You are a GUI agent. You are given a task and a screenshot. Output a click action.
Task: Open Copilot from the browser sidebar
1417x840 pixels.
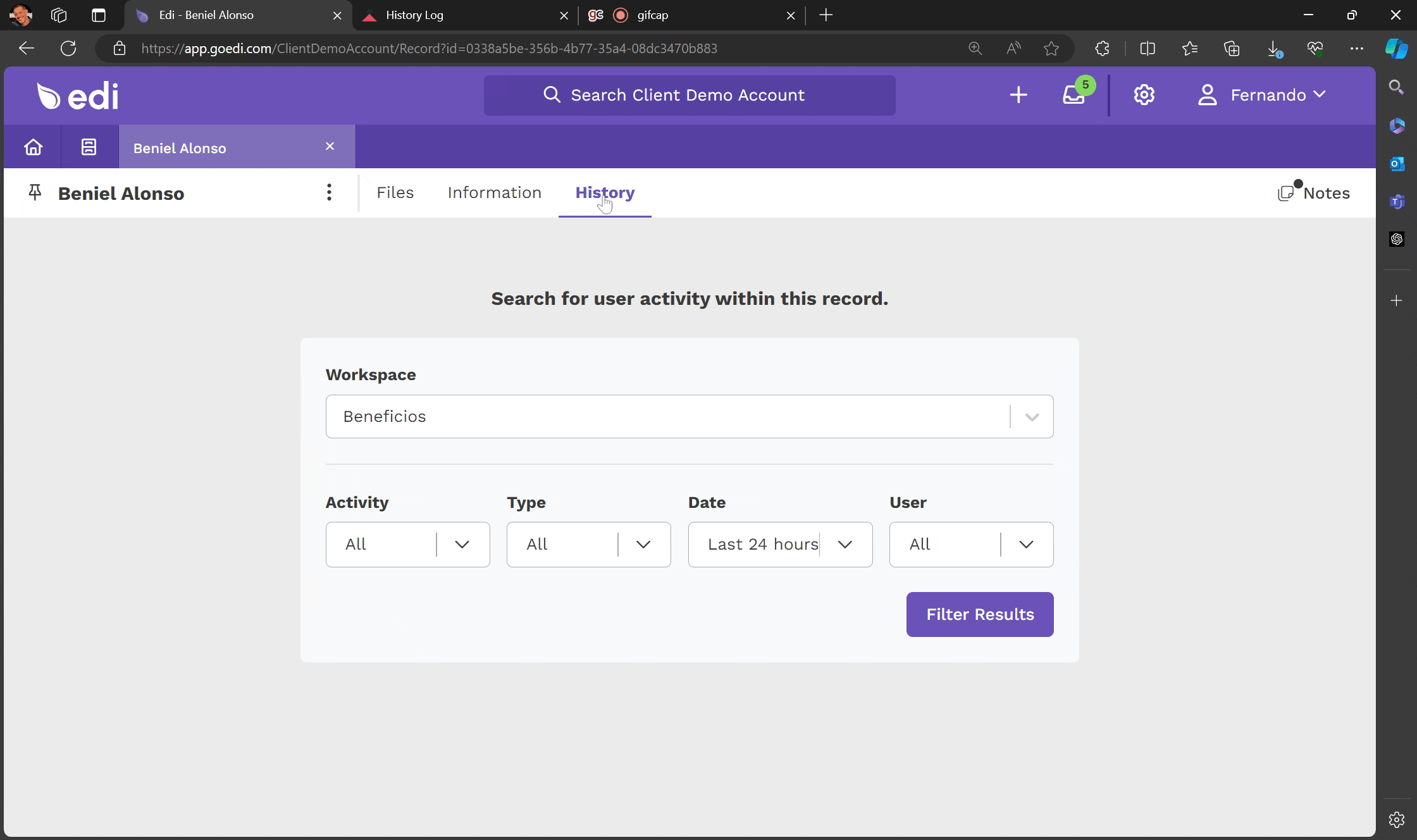click(1395, 49)
